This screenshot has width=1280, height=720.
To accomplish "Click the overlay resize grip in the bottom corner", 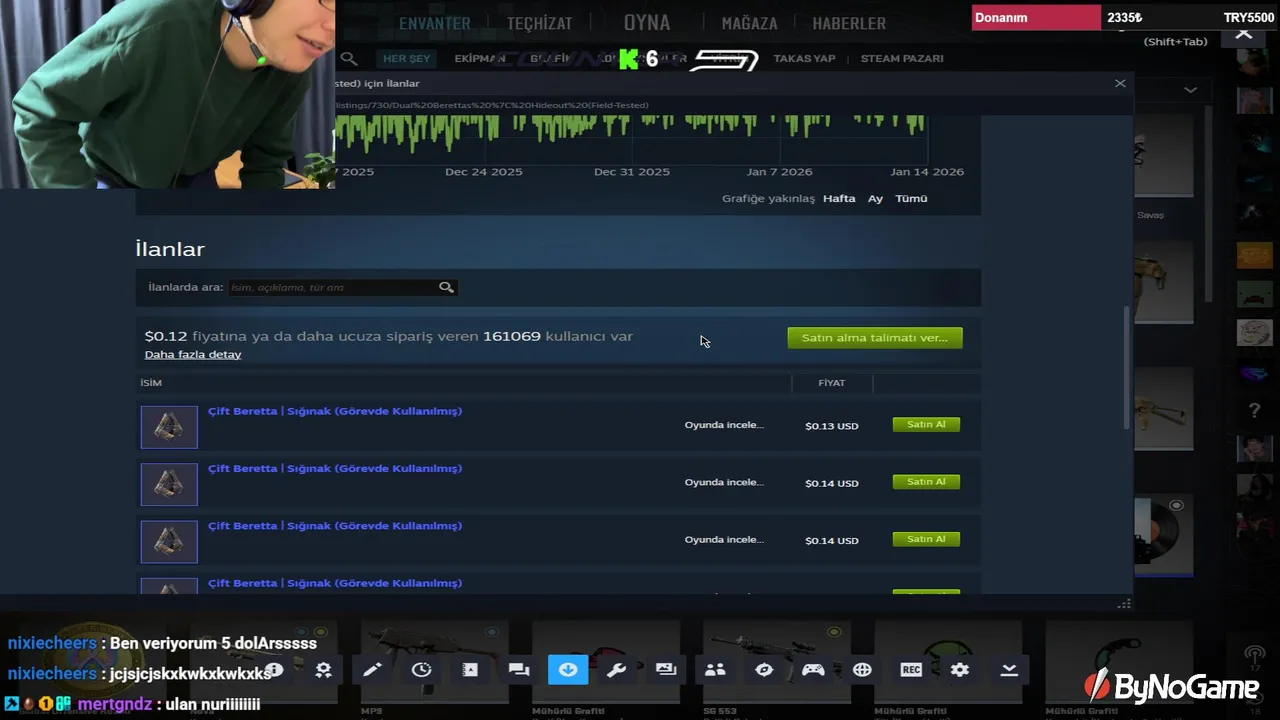I will tap(1124, 604).
